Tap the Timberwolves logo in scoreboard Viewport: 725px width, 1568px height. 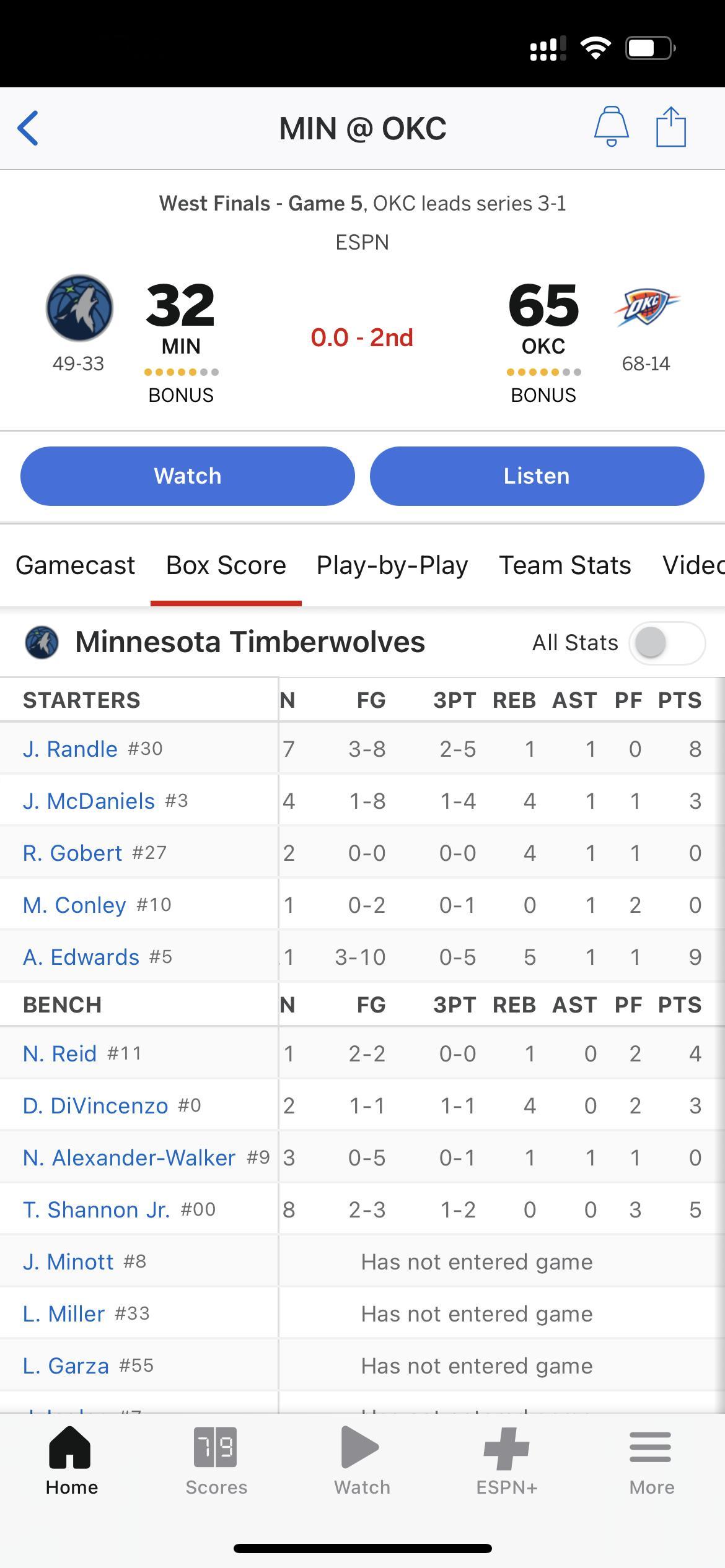tap(79, 308)
